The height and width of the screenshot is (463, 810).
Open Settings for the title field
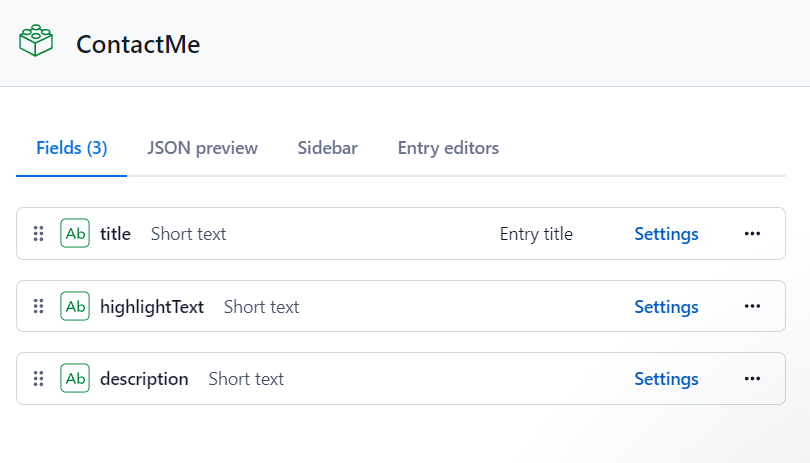pos(666,234)
